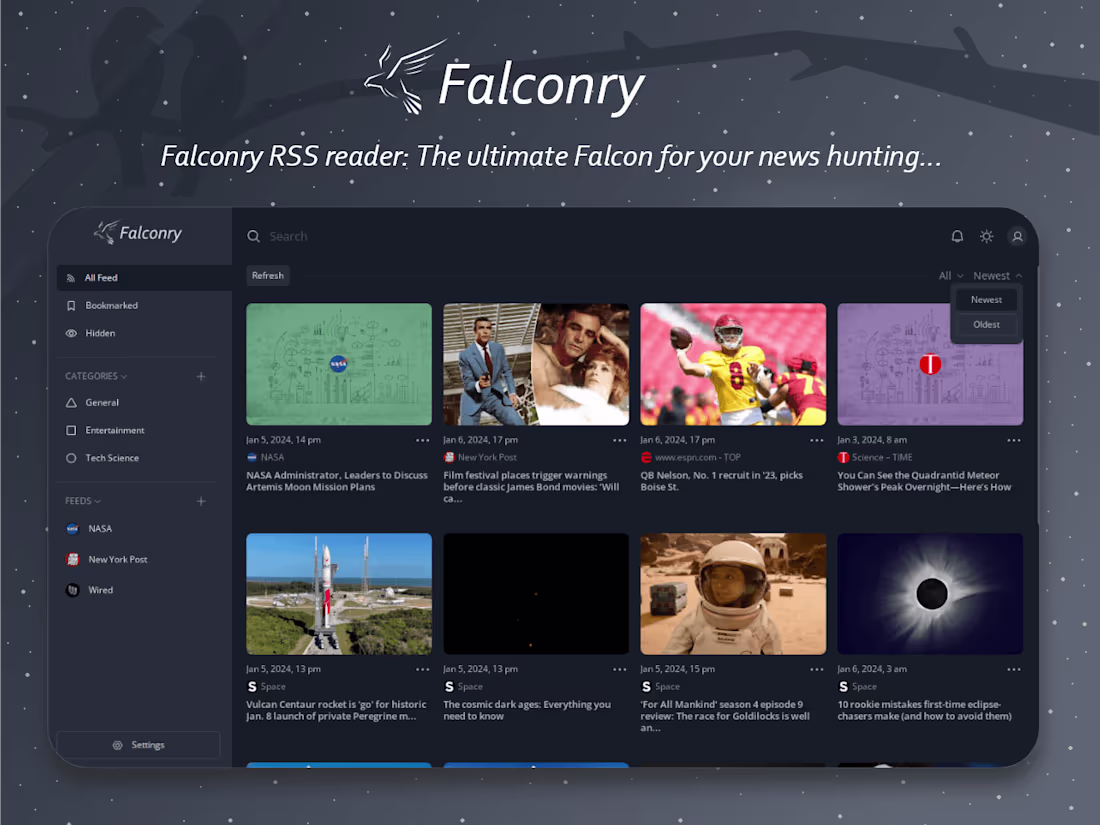The height and width of the screenshot is (825, 1100).
Task: Click the Refresh button
Action: tap(268, 275)
